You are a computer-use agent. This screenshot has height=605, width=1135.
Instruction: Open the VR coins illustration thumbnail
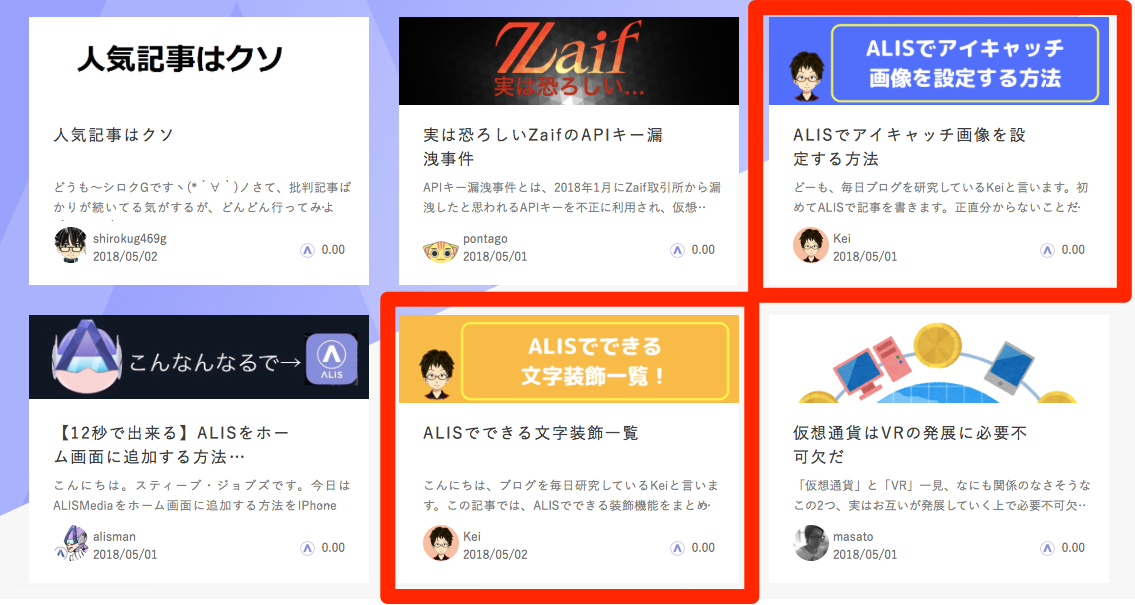click(x=939, y=359)
